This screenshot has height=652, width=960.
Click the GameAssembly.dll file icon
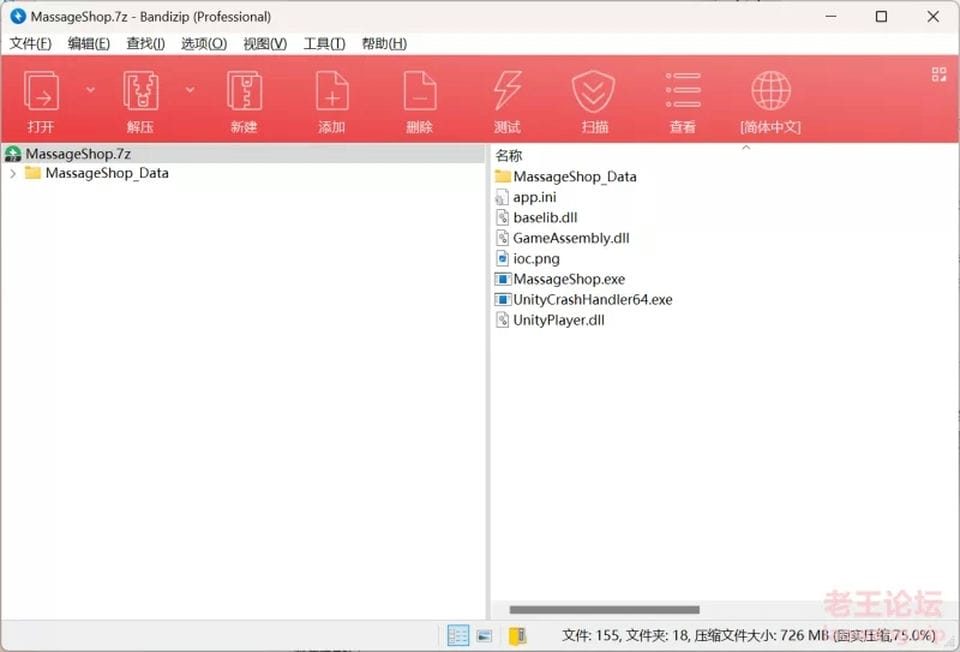(502, 238)
